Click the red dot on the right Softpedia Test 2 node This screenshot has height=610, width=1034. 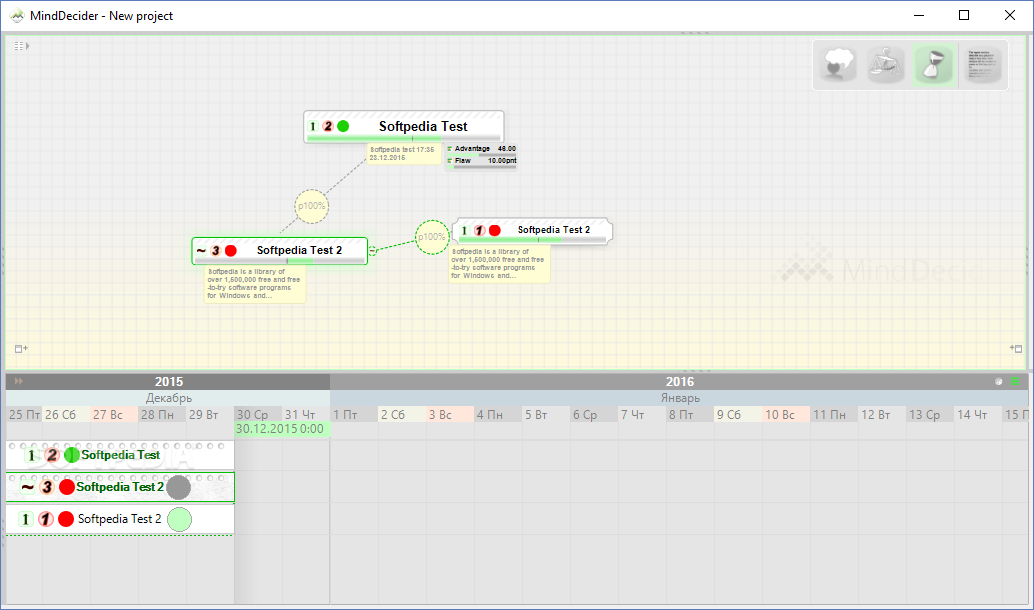(x=495, y=230)
